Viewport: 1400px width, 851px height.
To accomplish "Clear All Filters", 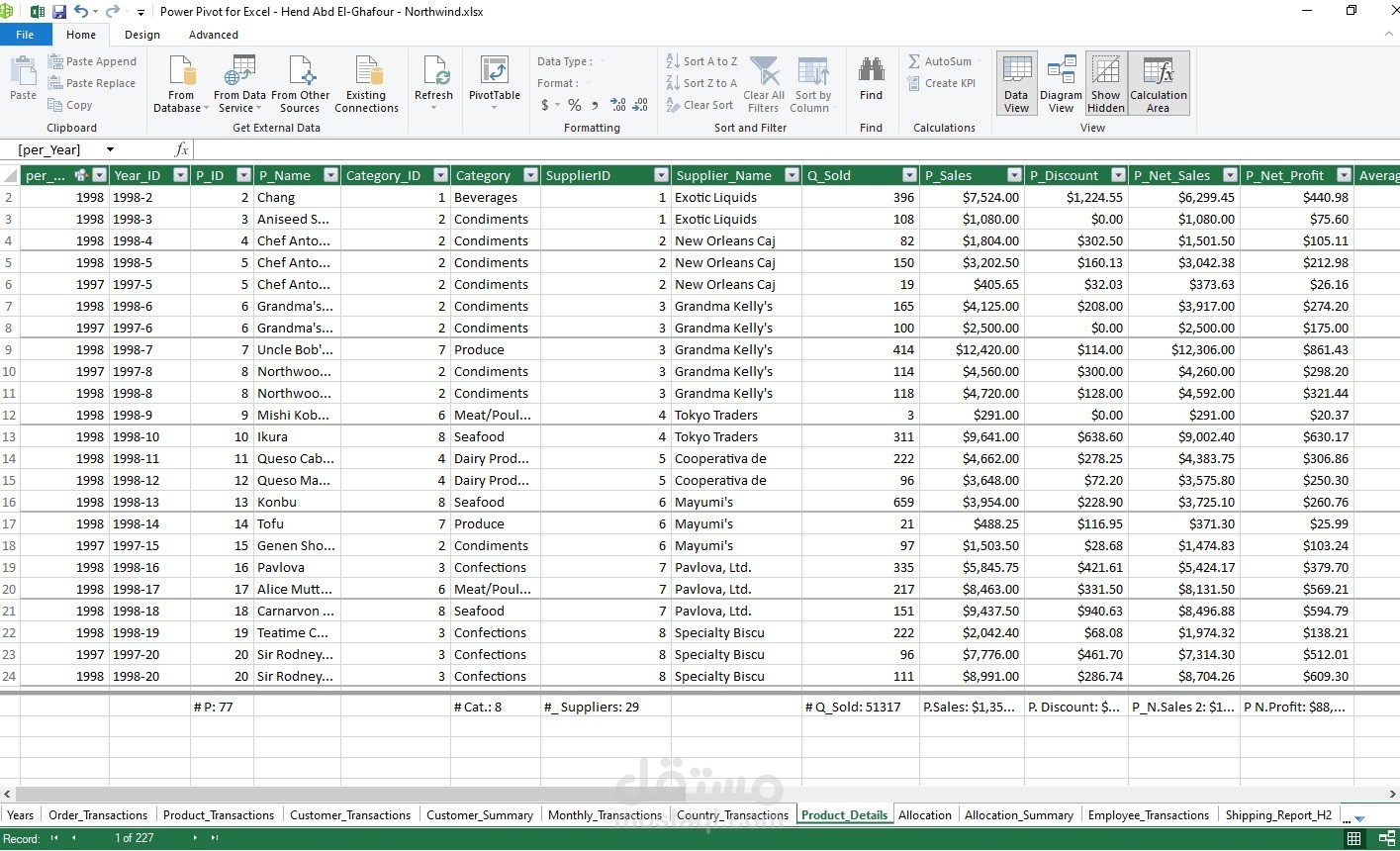I will [764, 84].
